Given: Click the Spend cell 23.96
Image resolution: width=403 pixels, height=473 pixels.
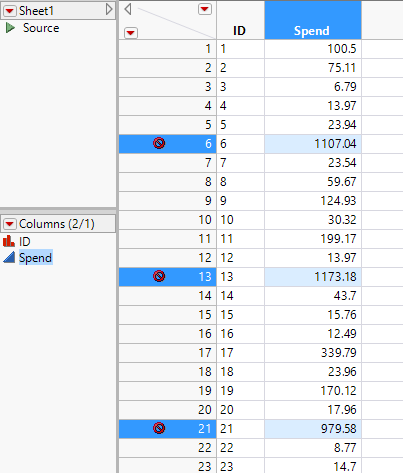Looking at the screenshot, I should pyautogui.click(x=313, y=372).
